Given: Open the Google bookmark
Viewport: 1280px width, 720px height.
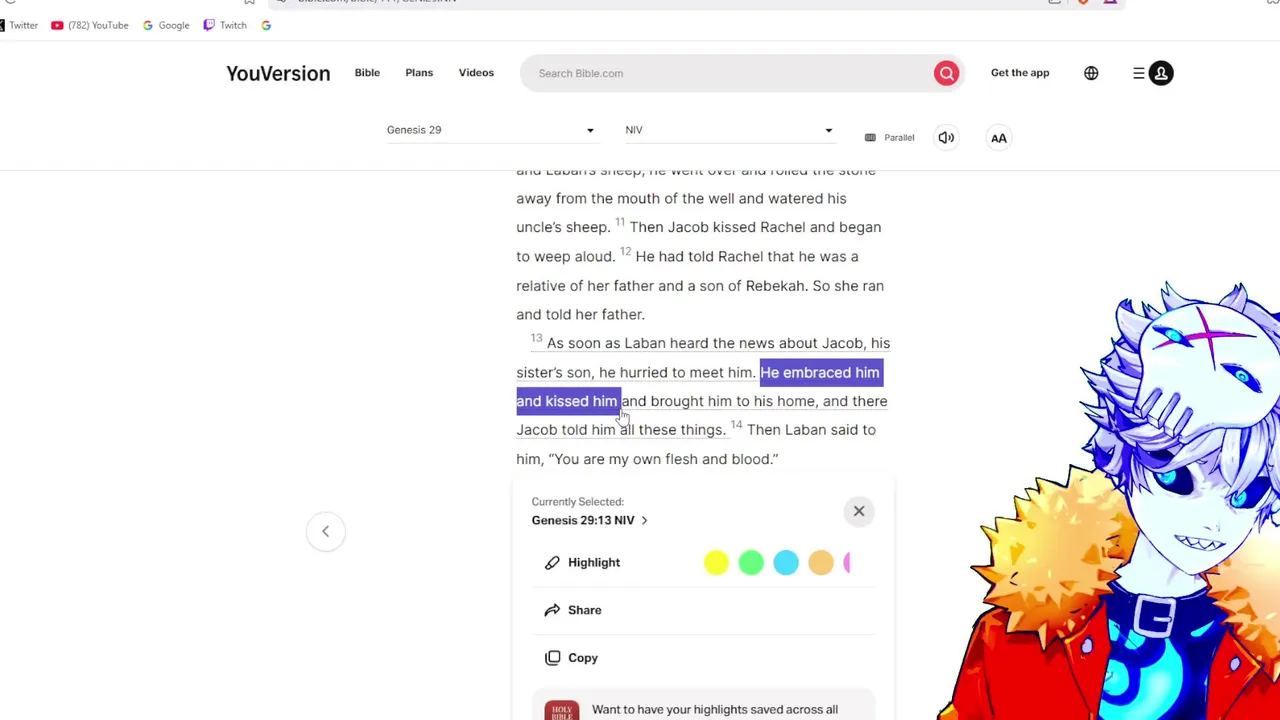Looking at the screenshot, I should (166, 25).
